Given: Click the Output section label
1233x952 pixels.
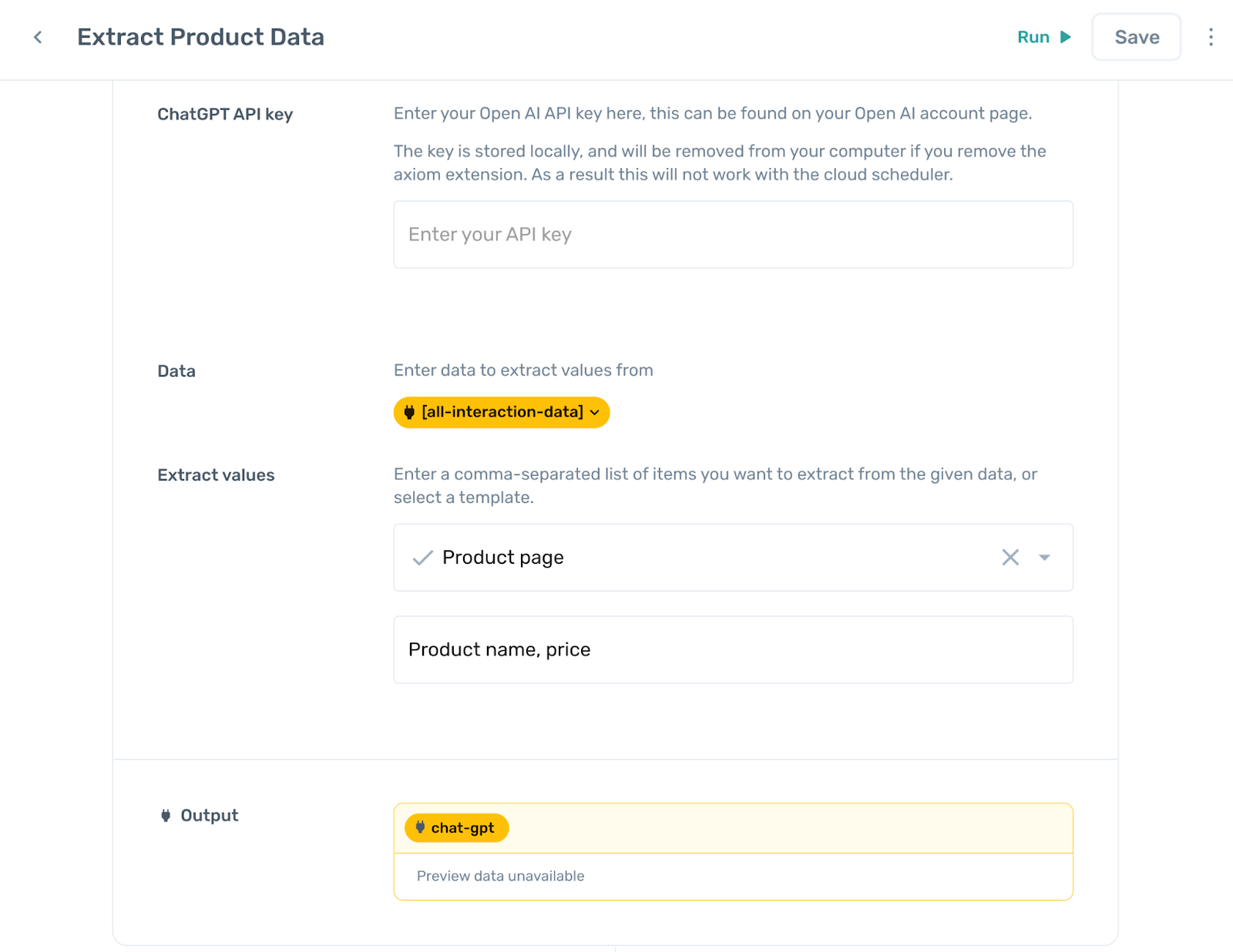Looking at the screenshot, I should [209, 816].
